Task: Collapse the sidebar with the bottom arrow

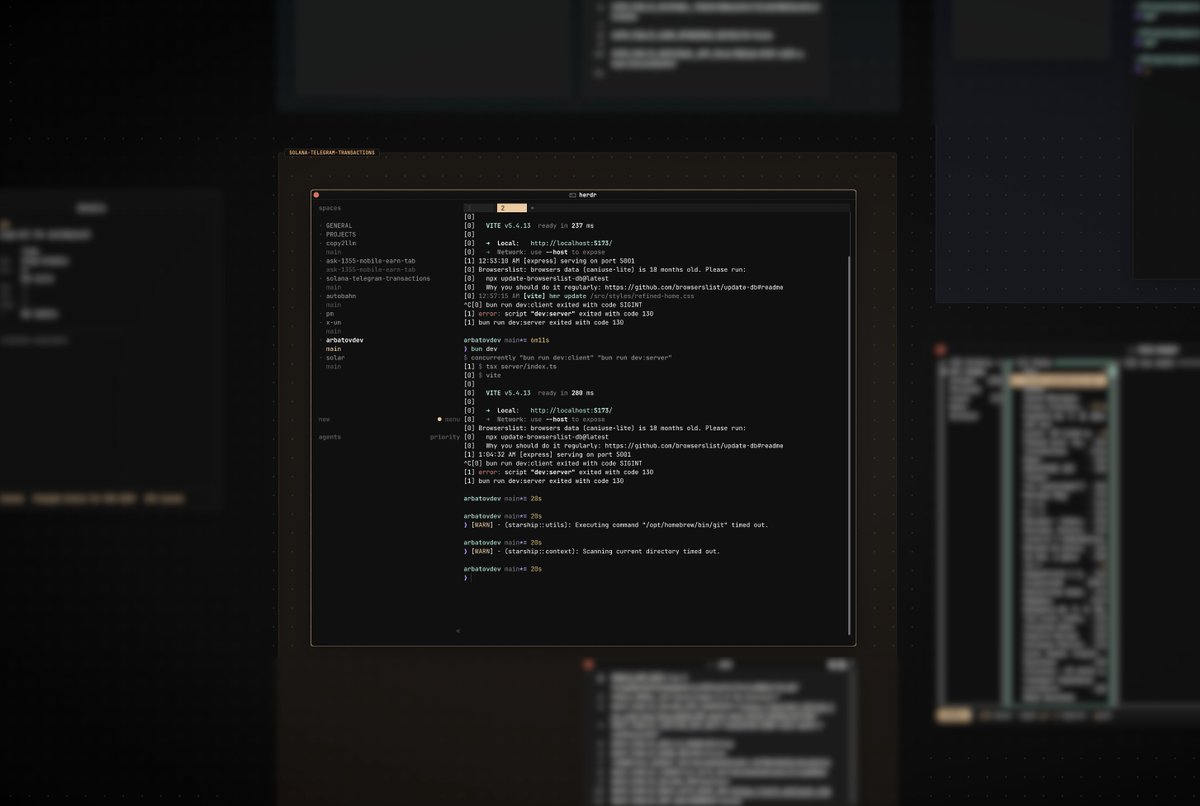Action: click(x=457, y=631)
